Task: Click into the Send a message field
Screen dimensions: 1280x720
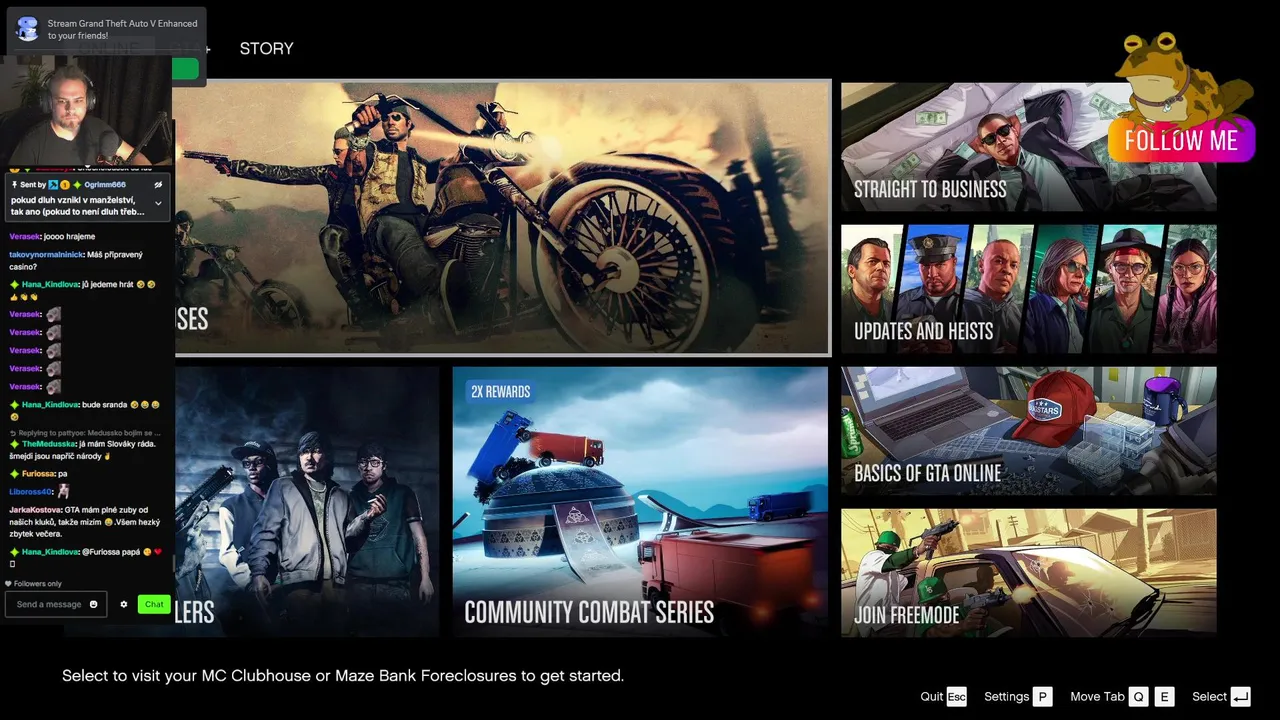Action: (x=57, y=604)
